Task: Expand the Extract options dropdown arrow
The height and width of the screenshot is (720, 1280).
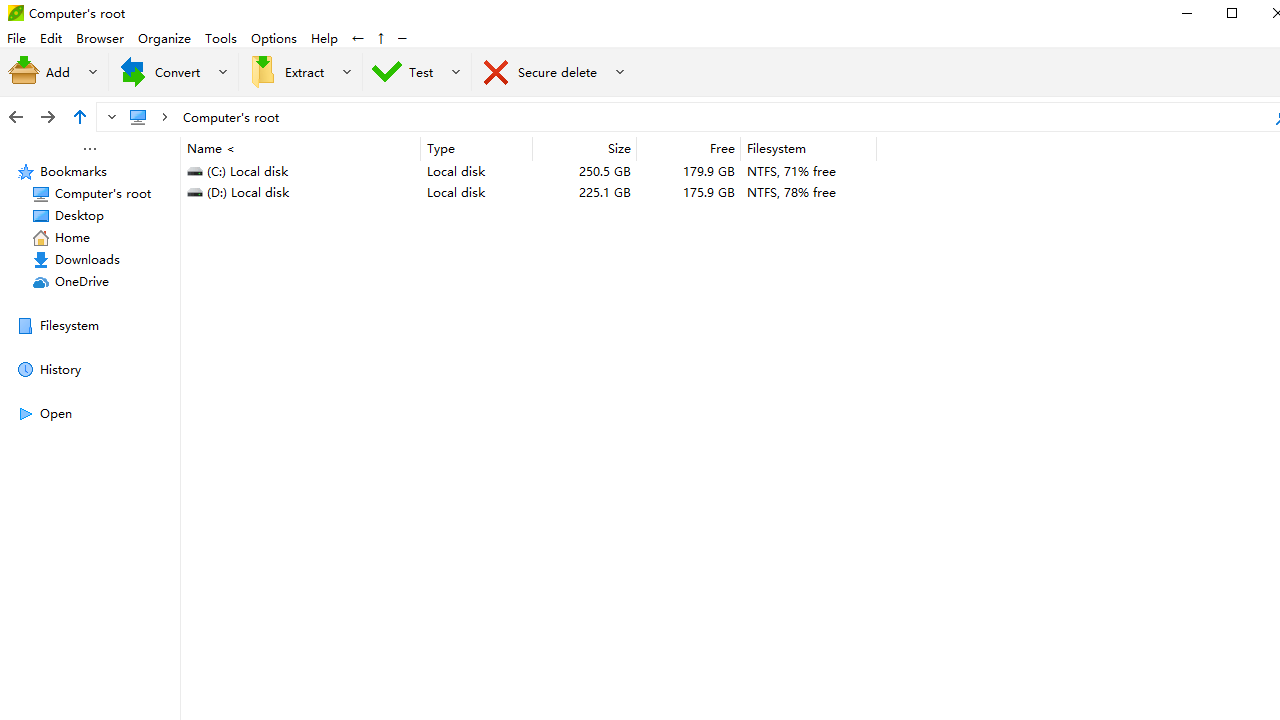Action: tap(347, 72)
